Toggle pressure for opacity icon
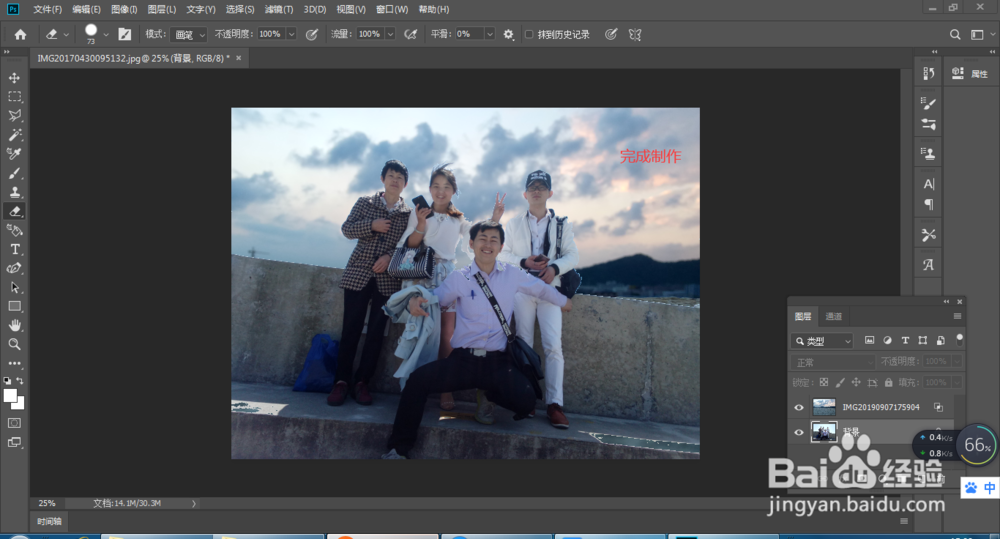1000x539 pixels. [x=312, y=34]
